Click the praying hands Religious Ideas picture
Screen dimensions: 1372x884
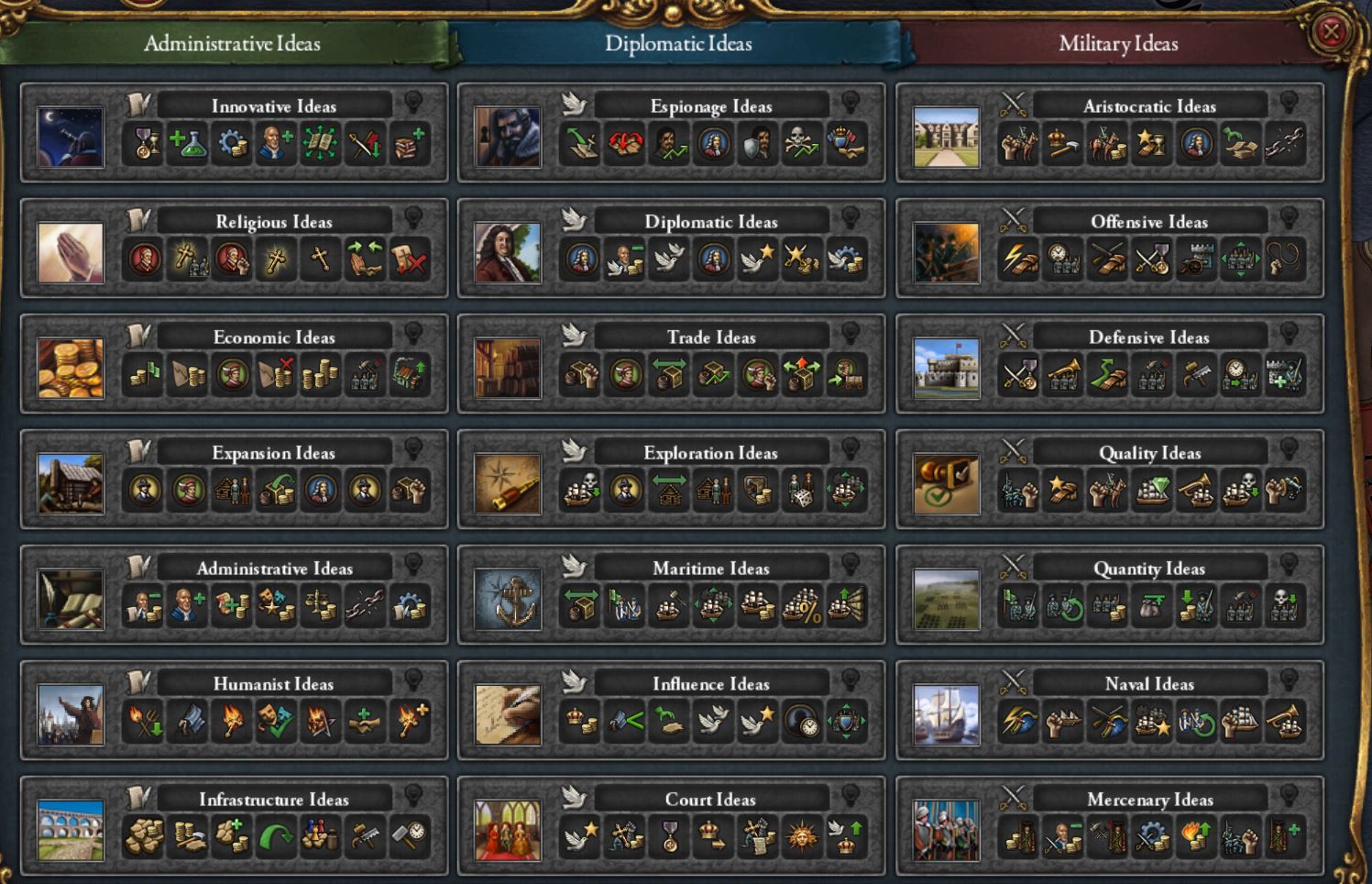pyautogui.click(x=71, y=253)
